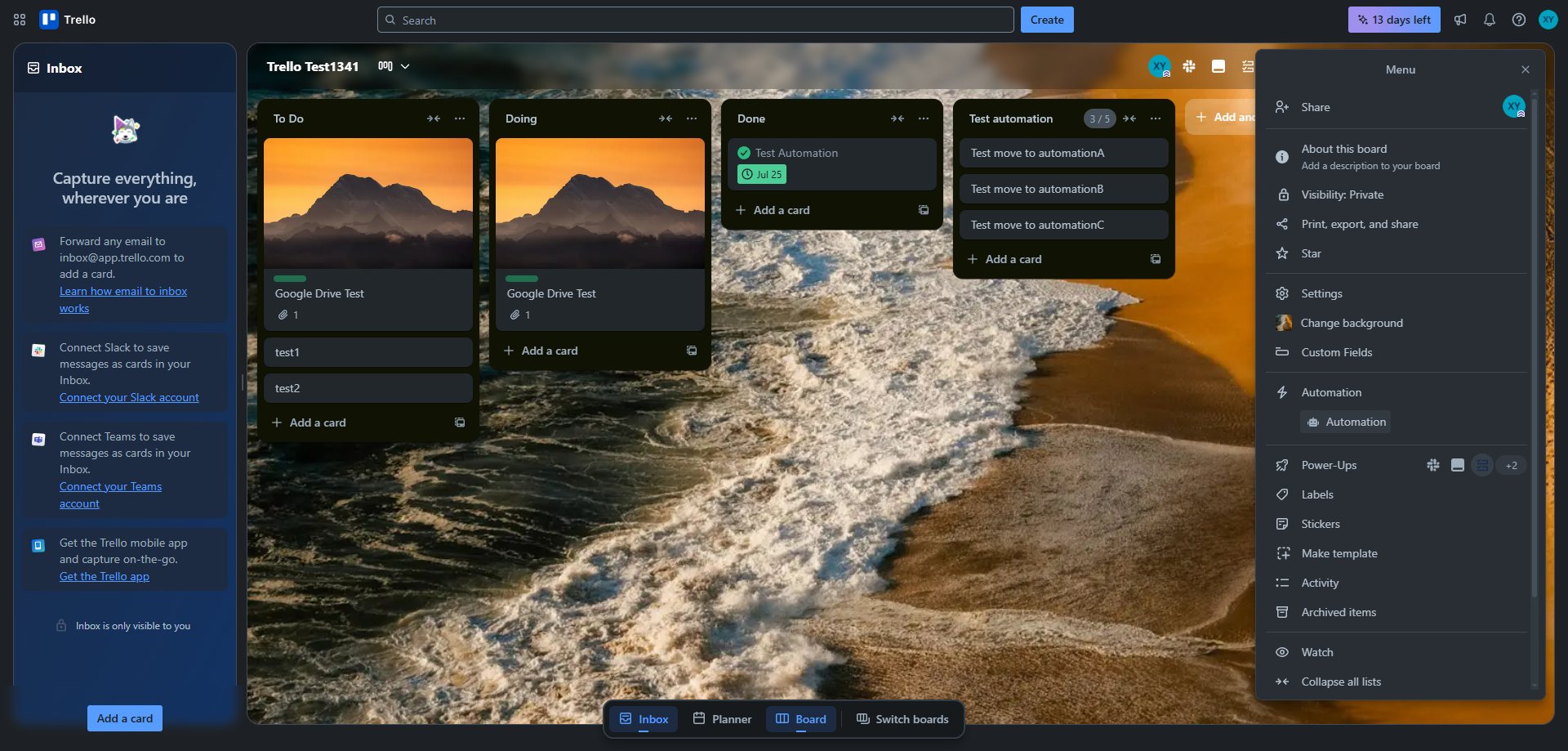Select Print, export, and share
Image resolution: width=1568 pixels, height=751 pixels.
(1396, 224)
